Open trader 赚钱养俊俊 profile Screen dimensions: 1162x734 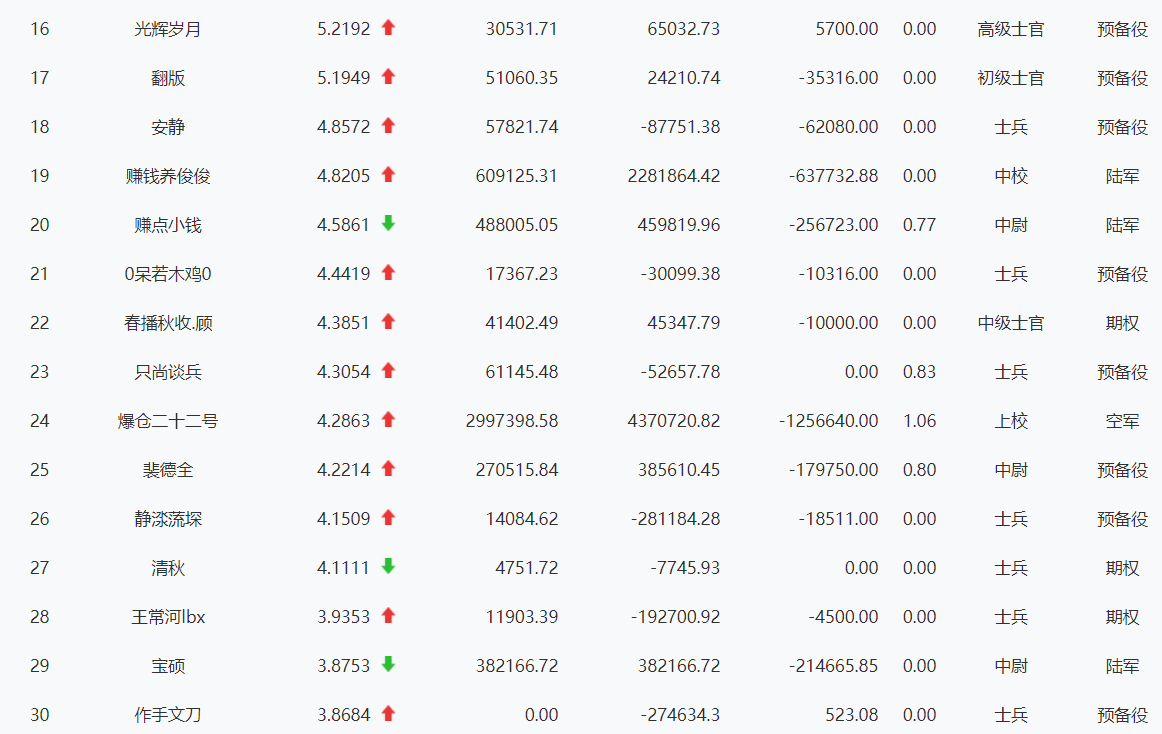coord(167,176)
